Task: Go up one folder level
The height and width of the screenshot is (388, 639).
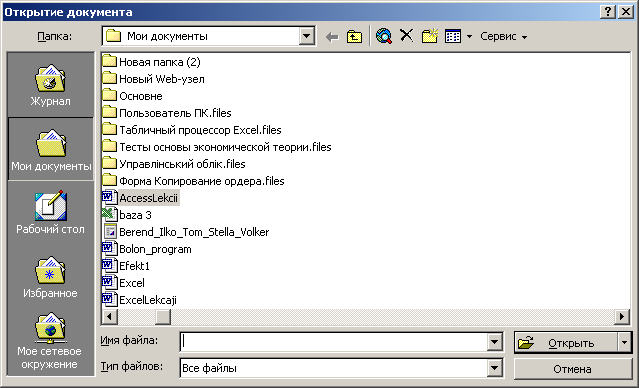Action: [354, 37]
